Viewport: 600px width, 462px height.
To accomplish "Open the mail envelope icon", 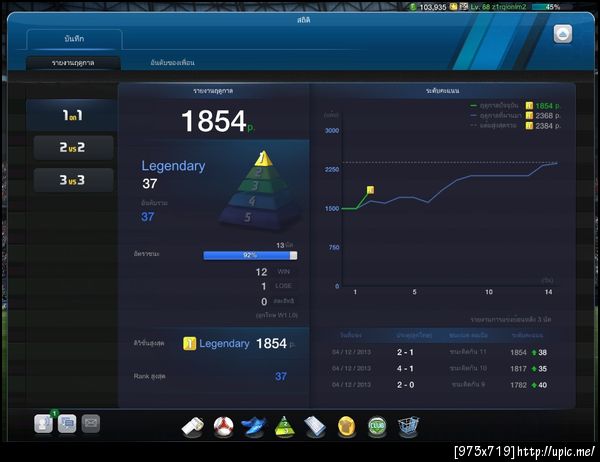I will pos(91,424).
